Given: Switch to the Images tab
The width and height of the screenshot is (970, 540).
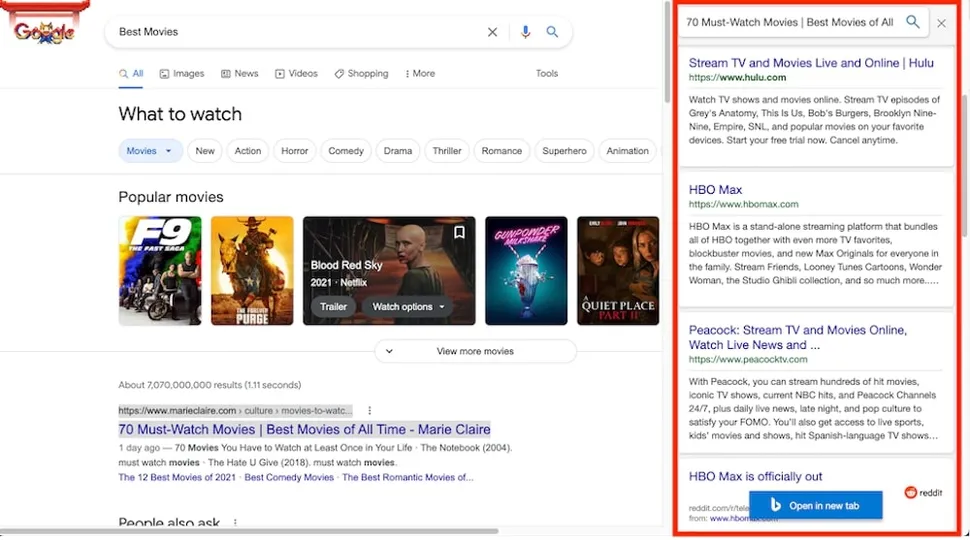Looking at the screenshot, I should tap(182, 74).
